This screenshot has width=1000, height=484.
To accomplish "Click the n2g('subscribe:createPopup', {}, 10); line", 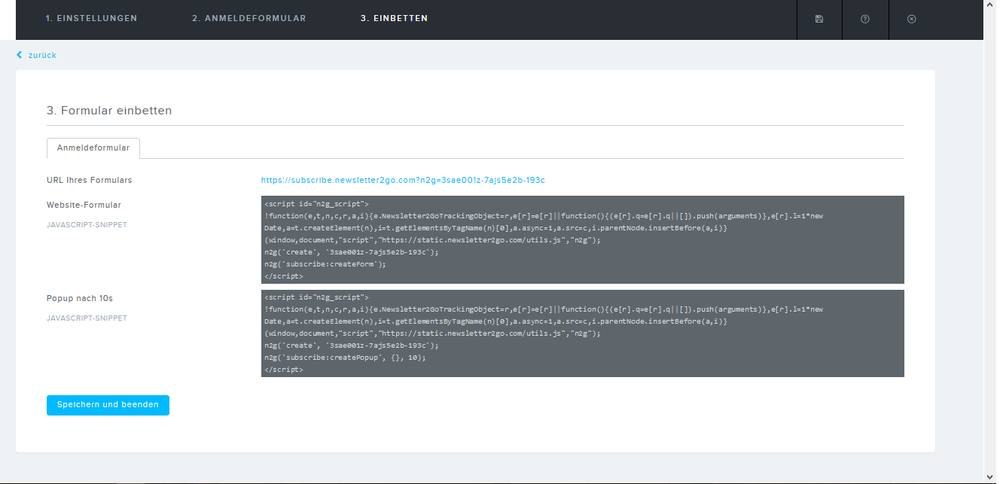I will point(344,358).
